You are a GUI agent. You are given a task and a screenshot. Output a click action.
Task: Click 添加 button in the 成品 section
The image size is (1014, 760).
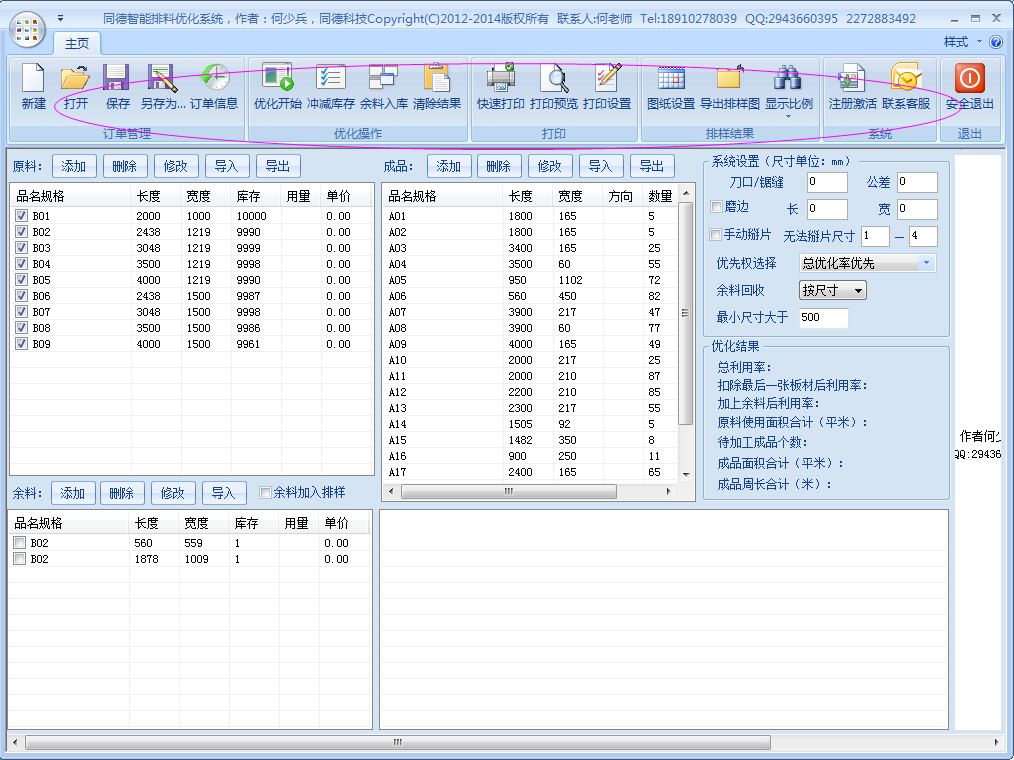pos(448,166)
